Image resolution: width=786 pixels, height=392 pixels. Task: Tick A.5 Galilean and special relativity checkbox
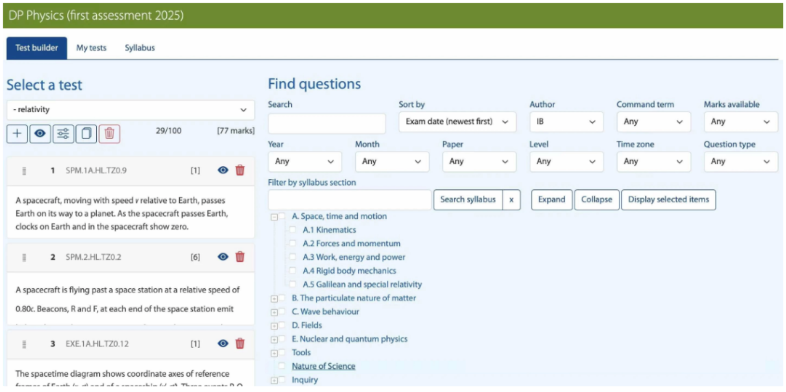click(x=292, y=284)
